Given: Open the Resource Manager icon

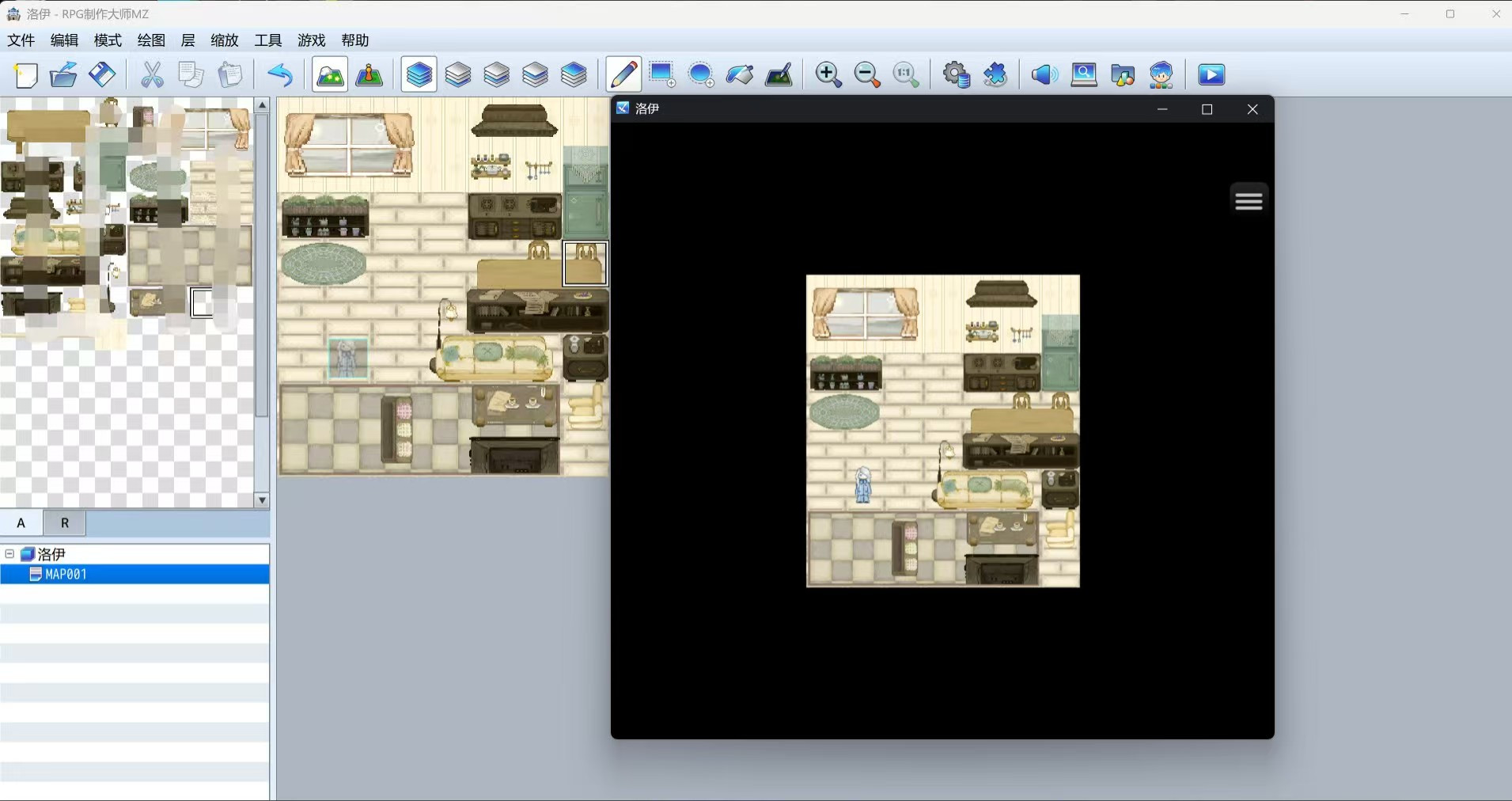Looking at the screenshot, I should click(x=1123, y=75).
